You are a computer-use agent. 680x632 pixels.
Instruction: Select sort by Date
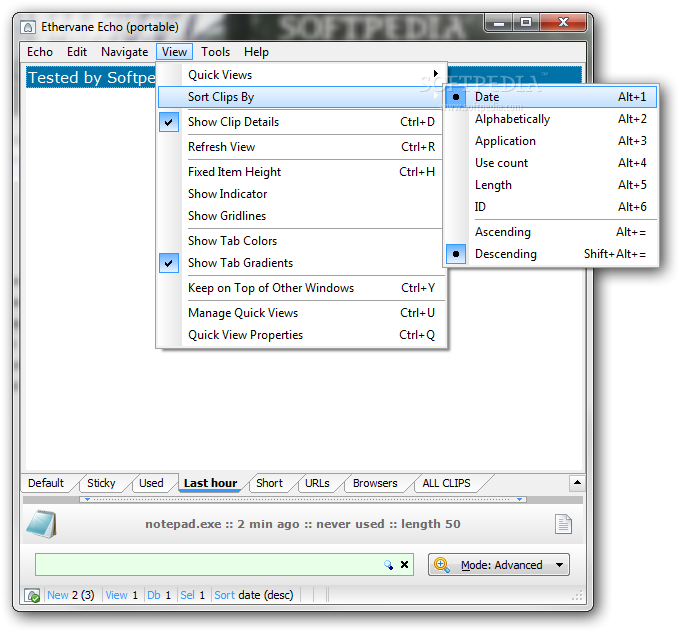(551, 97)
